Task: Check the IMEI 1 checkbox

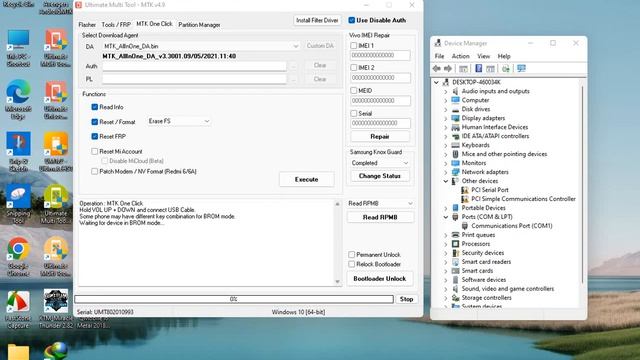Action: click(x=354, y=46)
